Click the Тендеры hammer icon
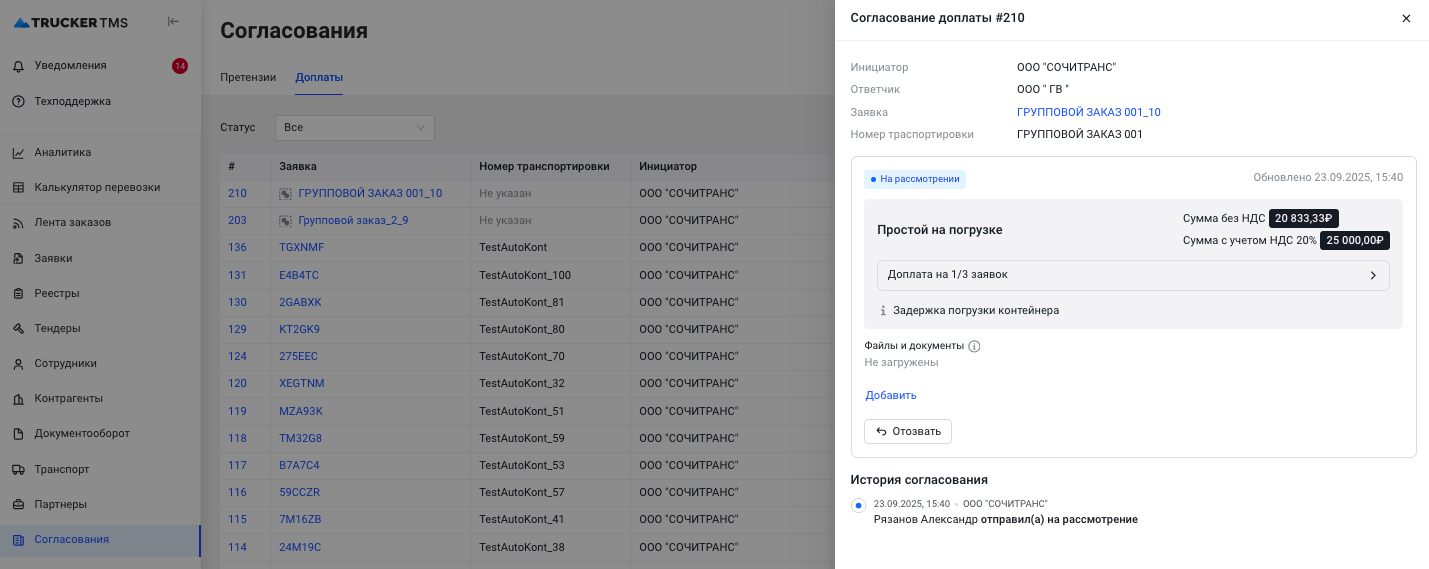This screenshot has width=1429, height=569. (18, 328)
